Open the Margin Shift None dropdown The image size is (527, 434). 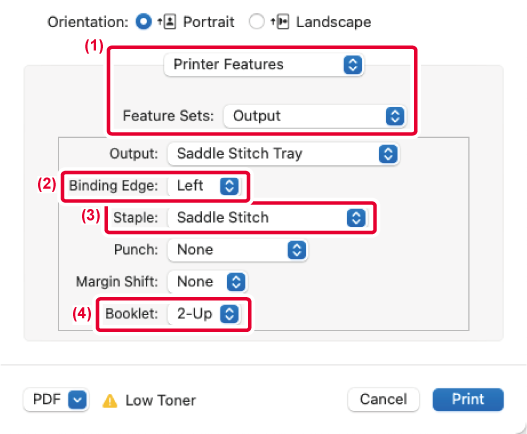(207, 282)
